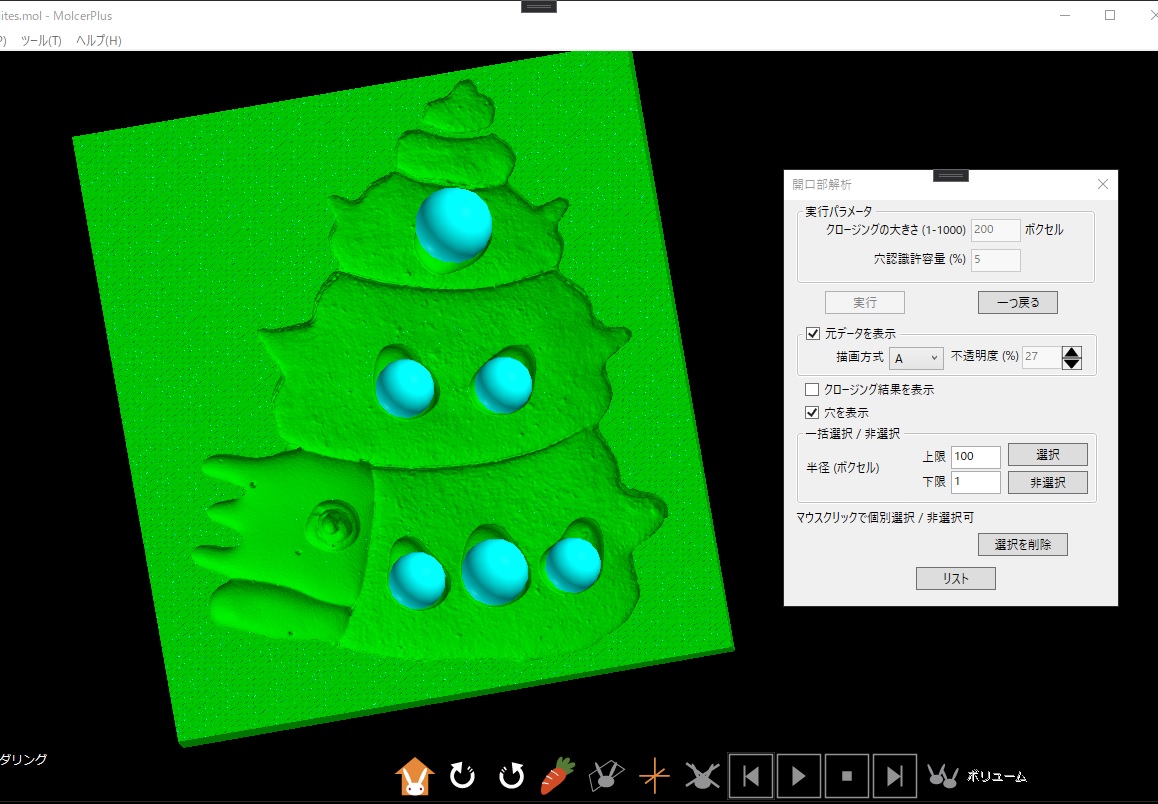Select the middle-right cyan hole sphere
Screen dimensions: 1158x804
pyautogui.click(x=503, y=385)
